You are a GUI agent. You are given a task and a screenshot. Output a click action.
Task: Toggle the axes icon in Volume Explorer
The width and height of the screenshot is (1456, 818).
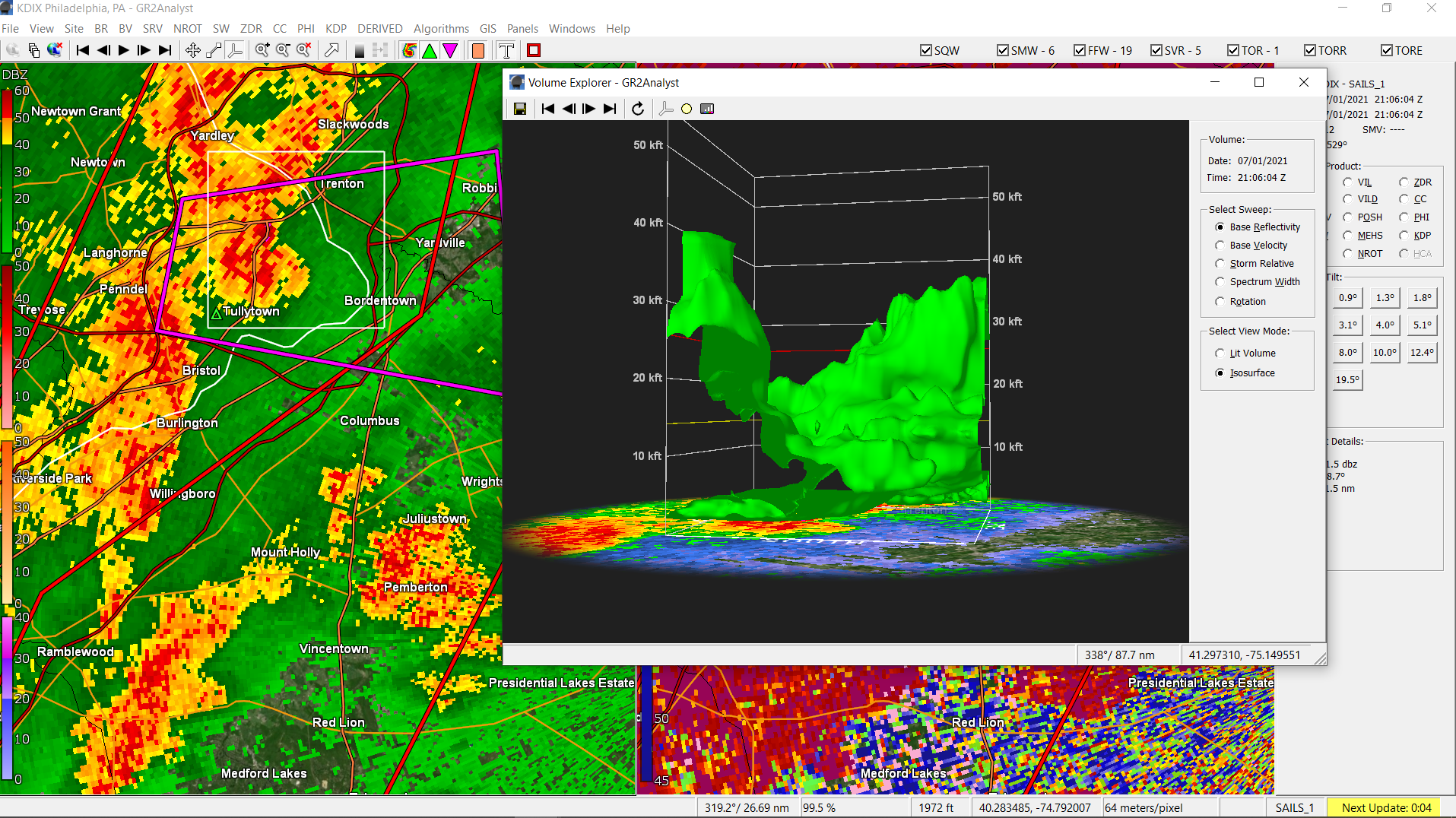[666, 109]
